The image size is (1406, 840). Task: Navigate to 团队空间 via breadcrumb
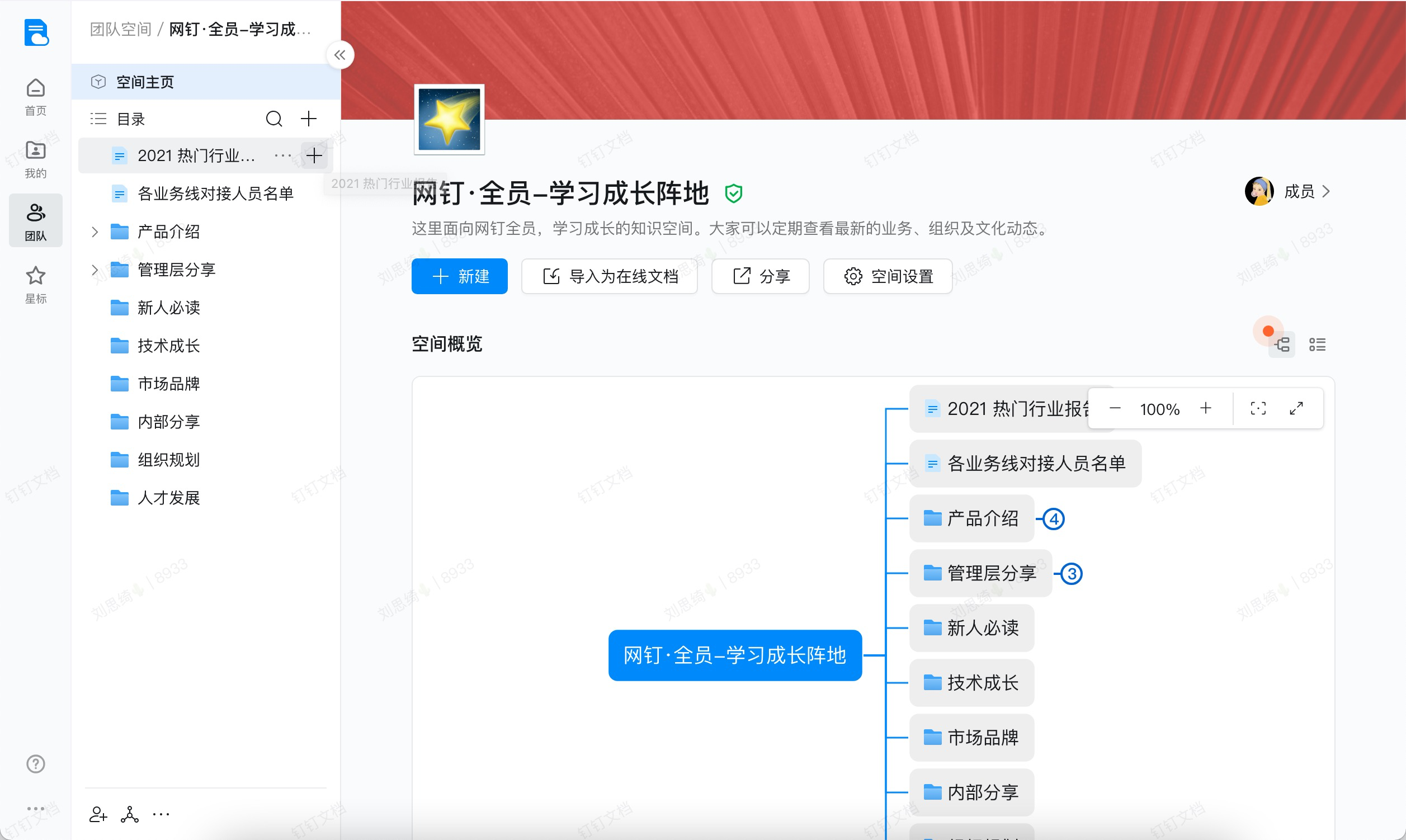(x=120, y=29)
